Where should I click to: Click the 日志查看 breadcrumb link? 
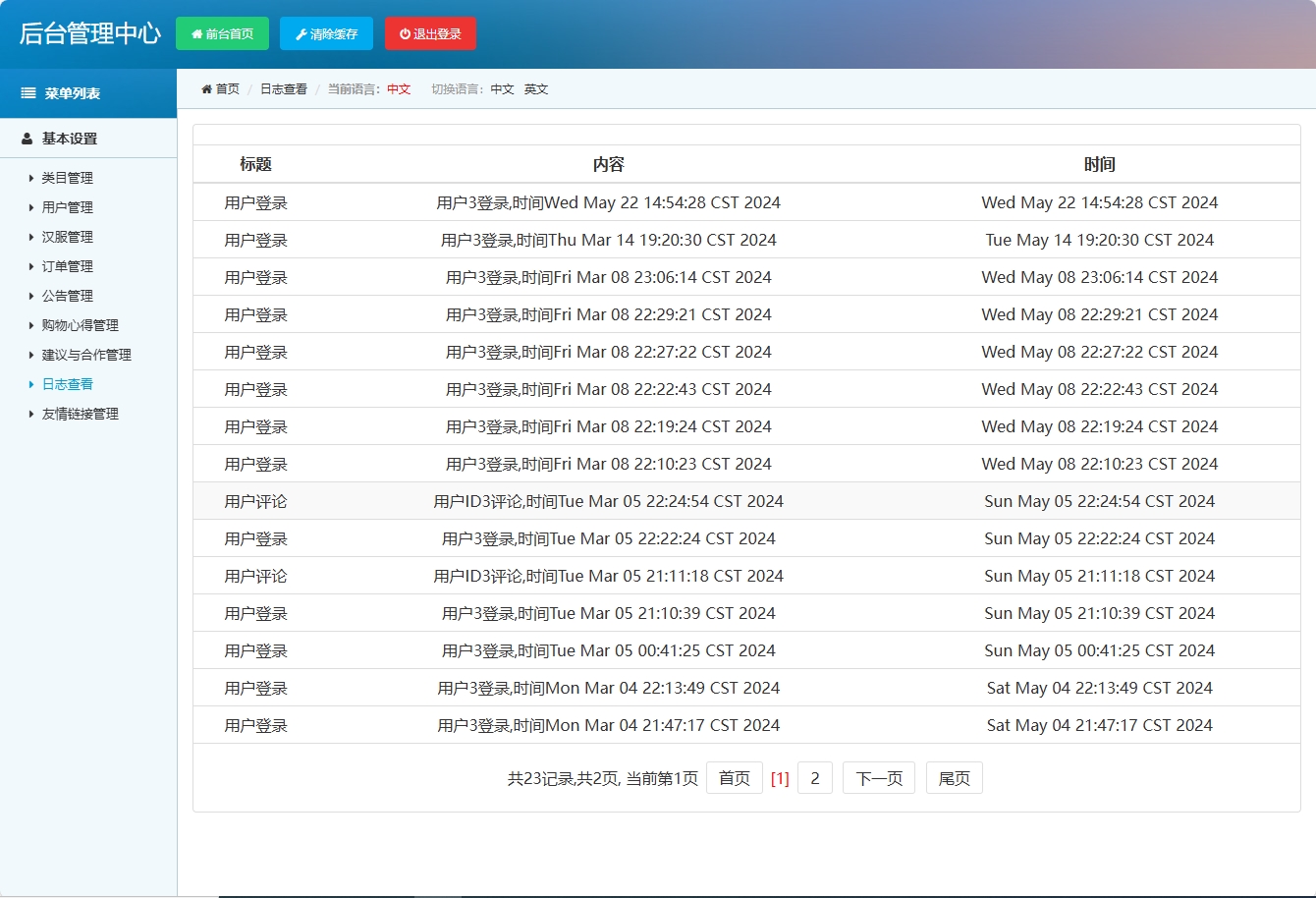[283, 89]
